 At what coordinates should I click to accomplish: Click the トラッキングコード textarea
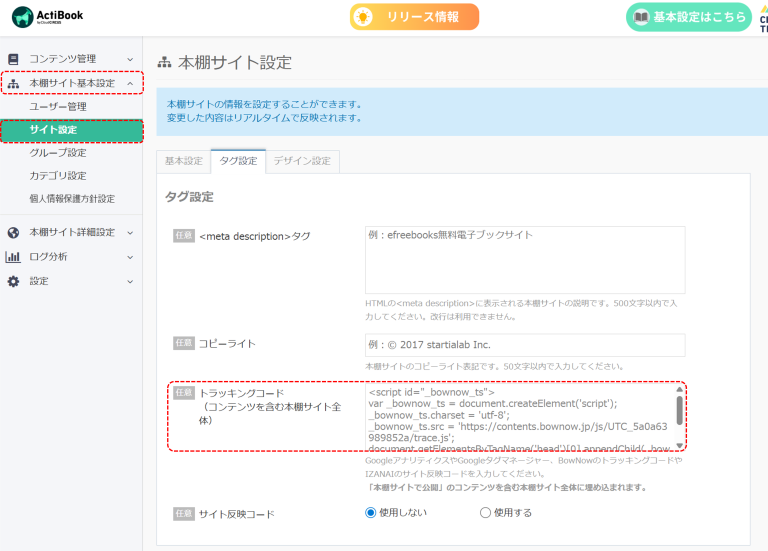point(525,417)
